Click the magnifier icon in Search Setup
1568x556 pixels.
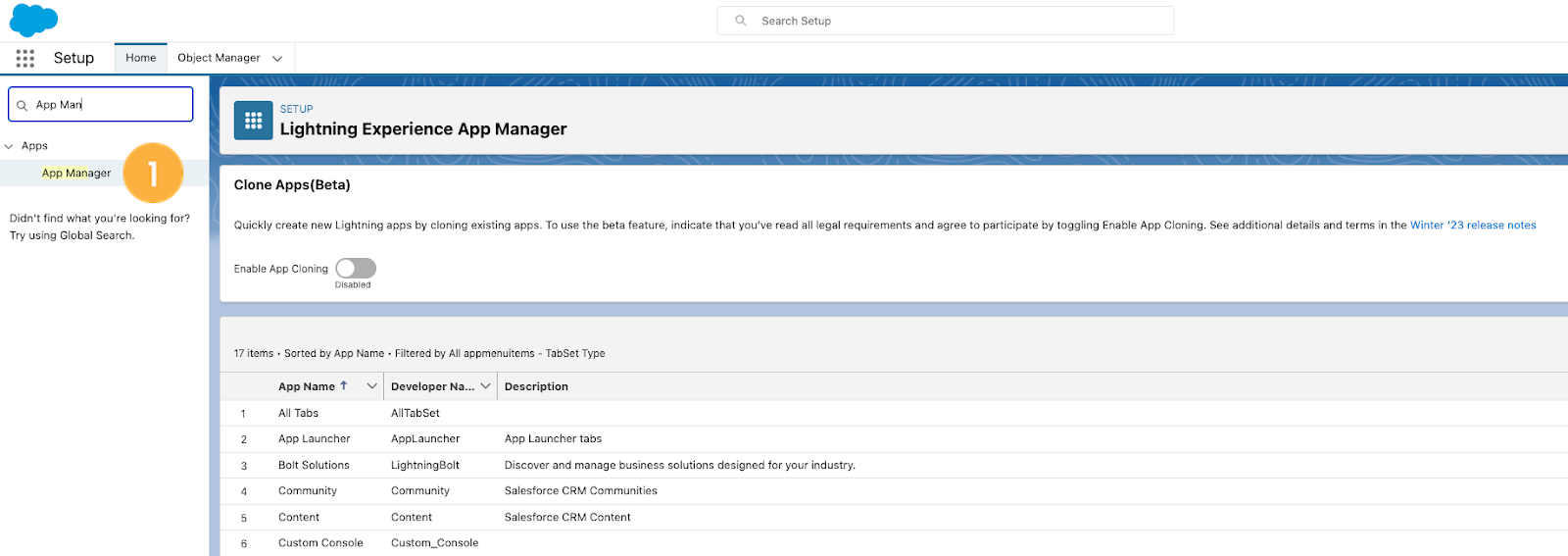tap(741, 21)
